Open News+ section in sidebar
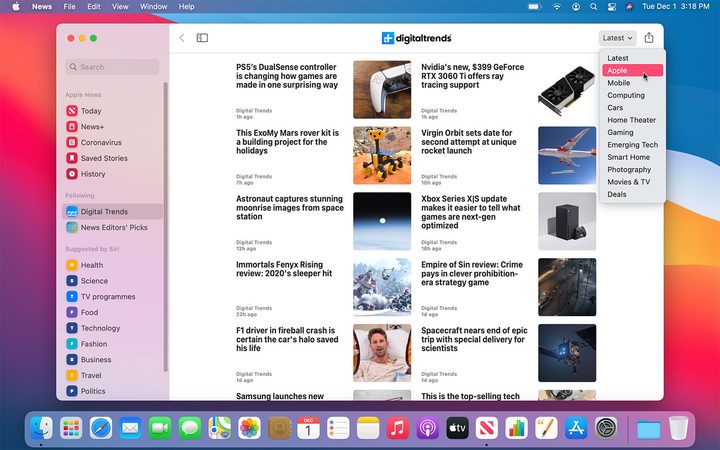 pyautogui.click(x=113, y=126)
